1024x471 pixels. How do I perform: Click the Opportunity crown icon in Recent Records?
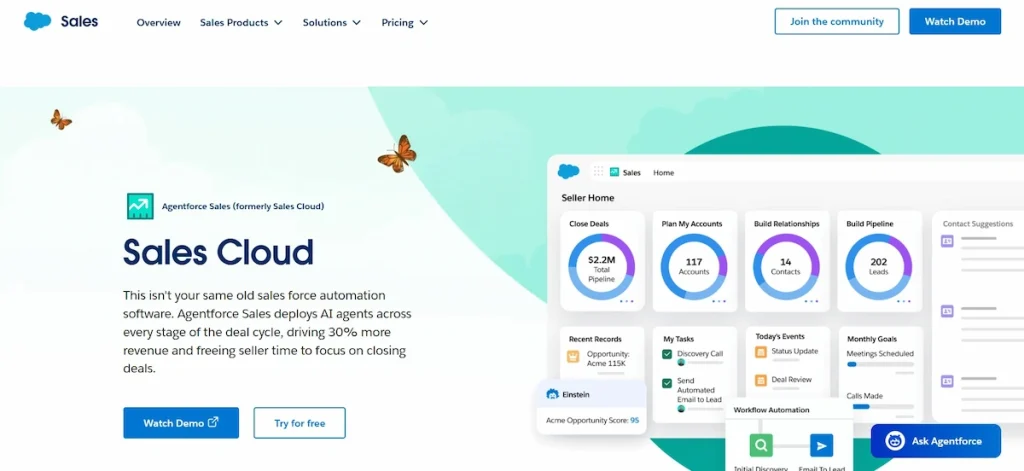pos(573,357)
